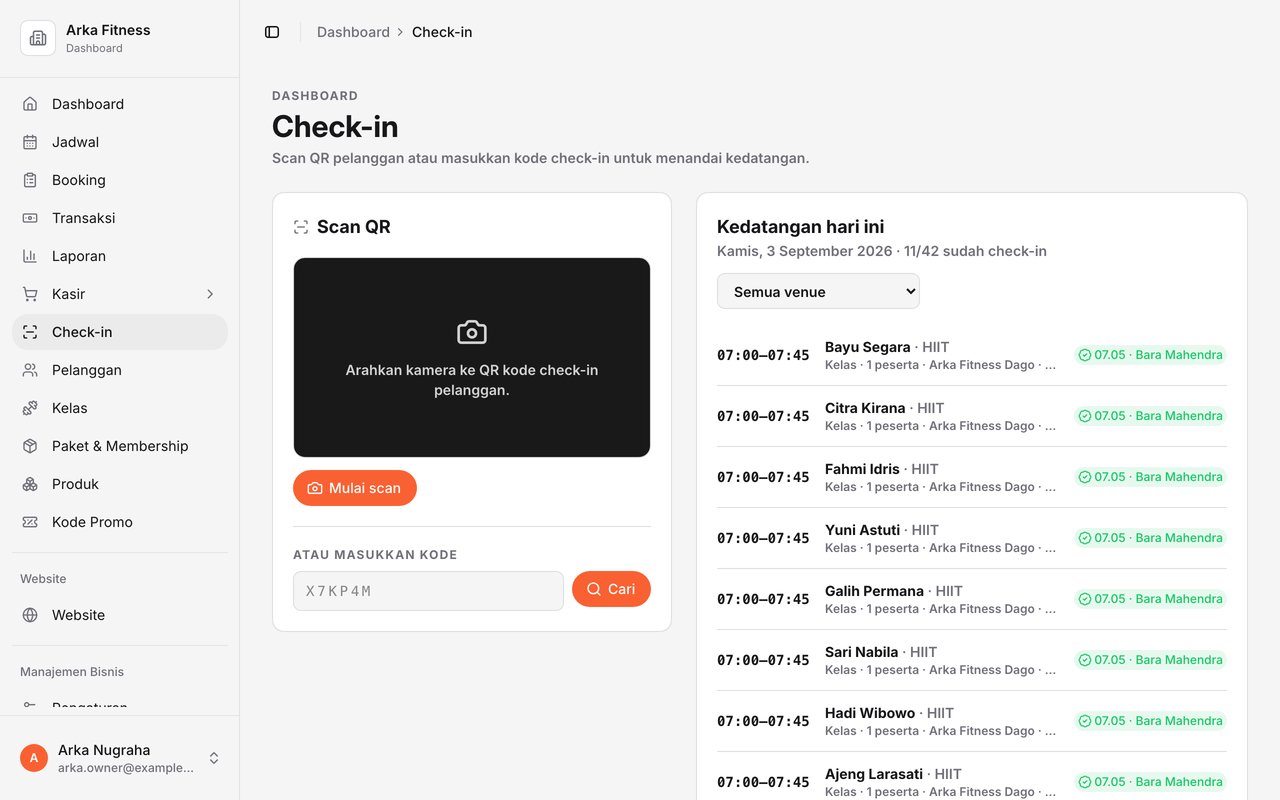Click the Dashboard home icon

pos(30,104)
